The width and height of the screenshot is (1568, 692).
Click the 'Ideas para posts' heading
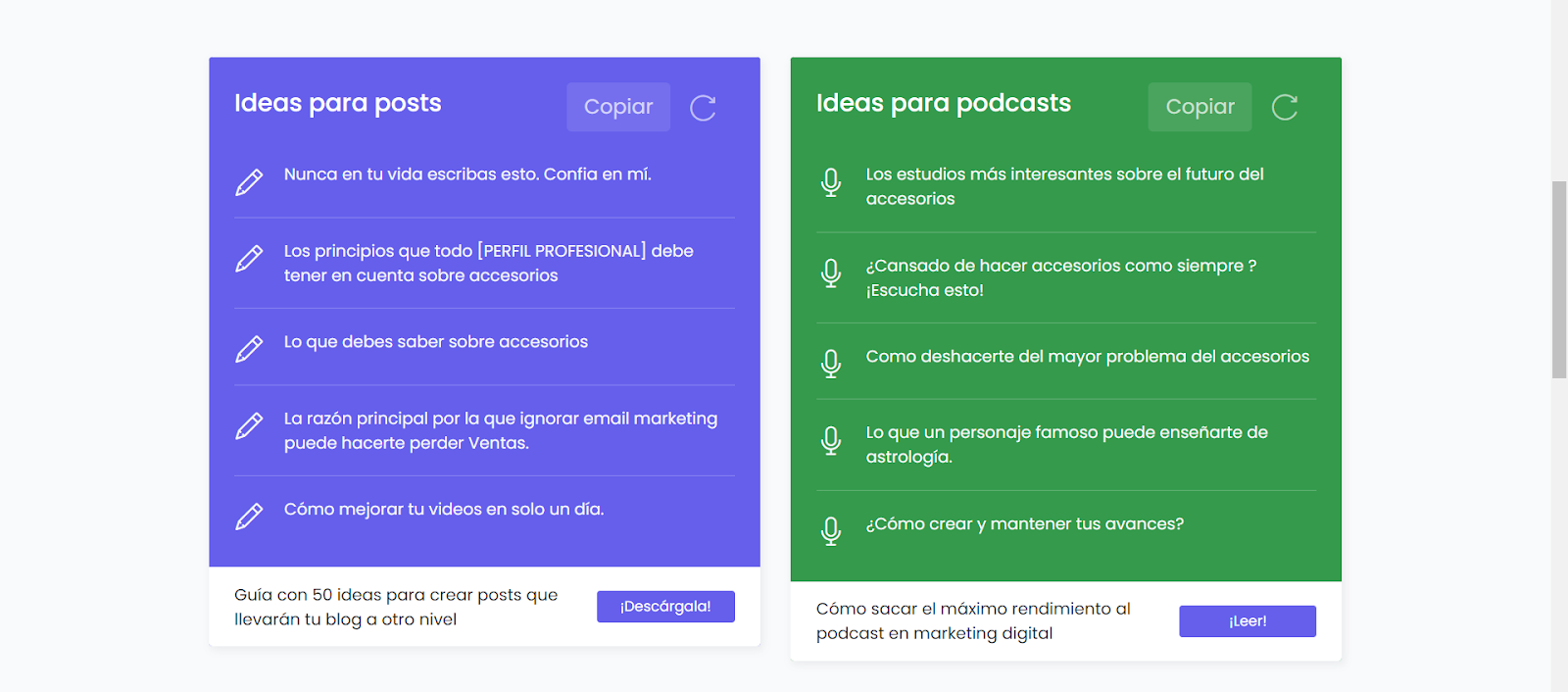338,103
